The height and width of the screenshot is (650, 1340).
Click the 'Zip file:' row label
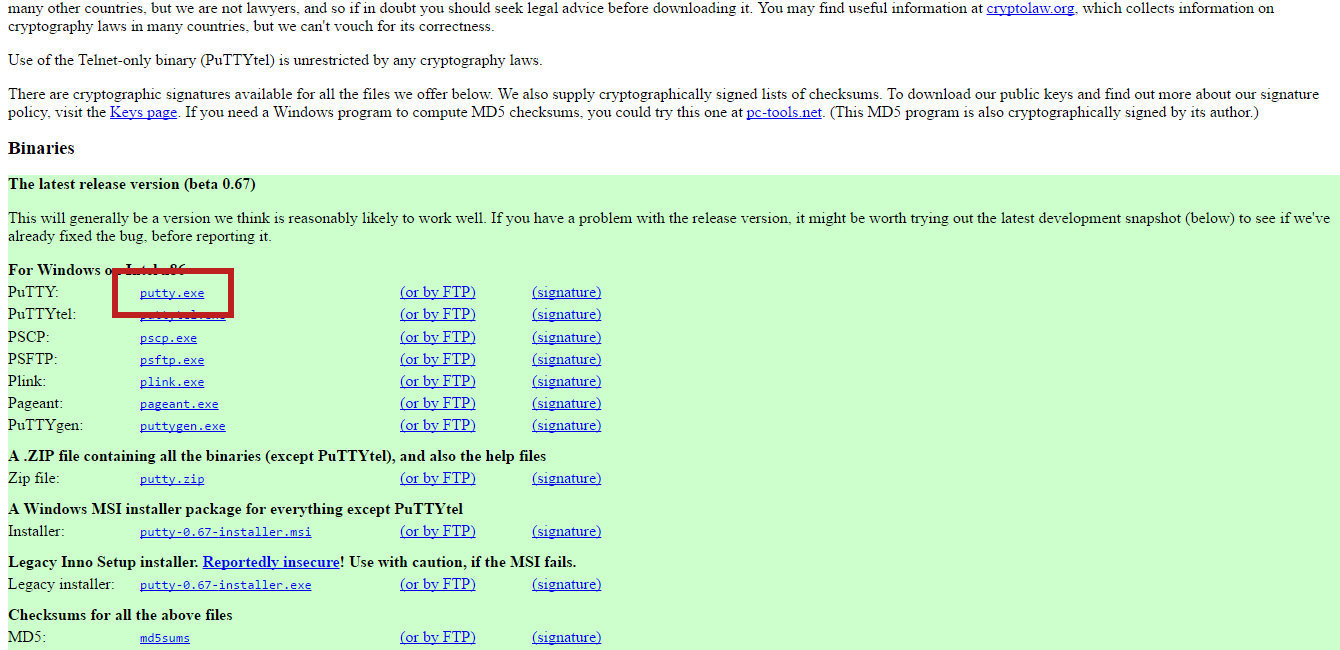34,478
